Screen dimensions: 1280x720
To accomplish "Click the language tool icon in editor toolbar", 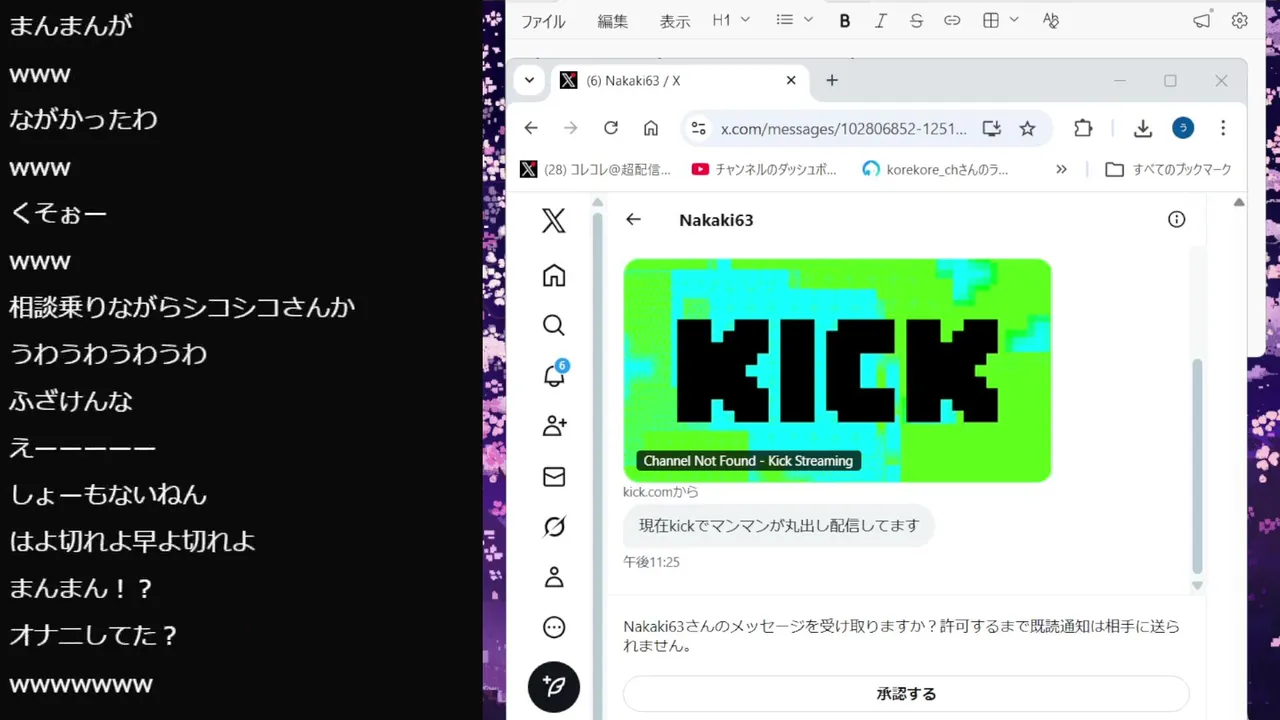I will pyautogui.click(x=1050, y=20).
